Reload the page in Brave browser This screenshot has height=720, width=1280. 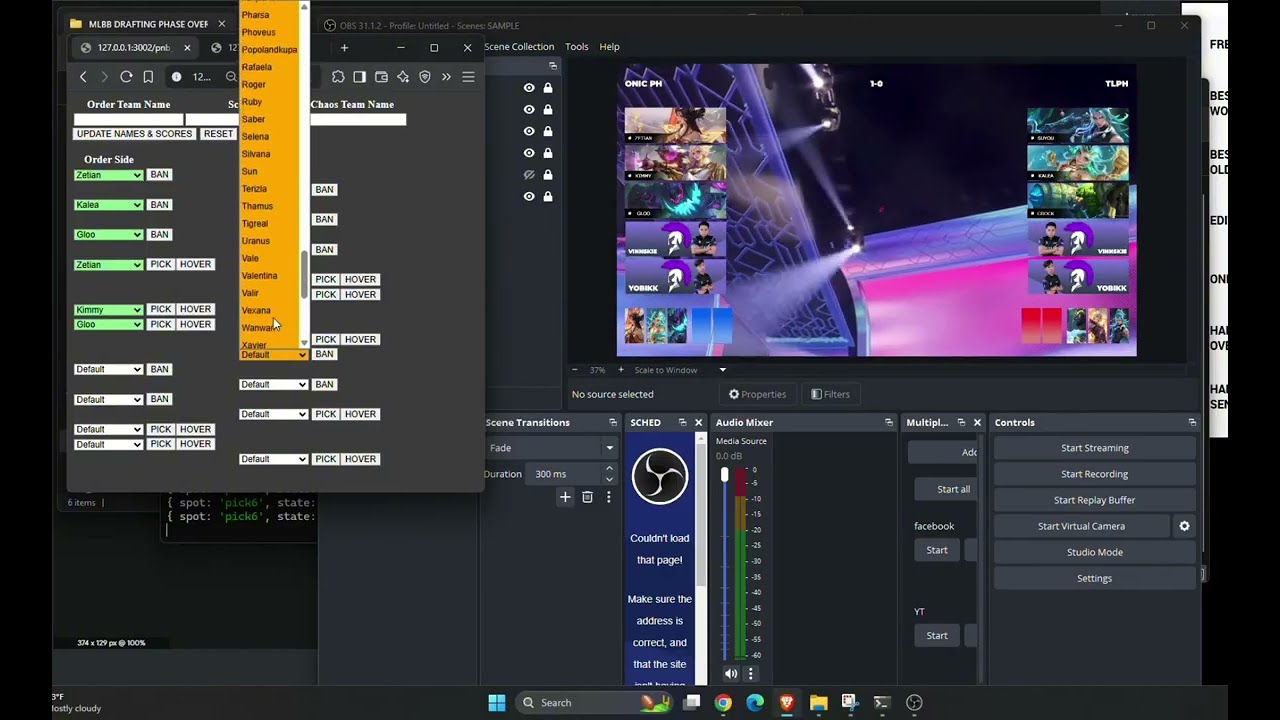126,77
